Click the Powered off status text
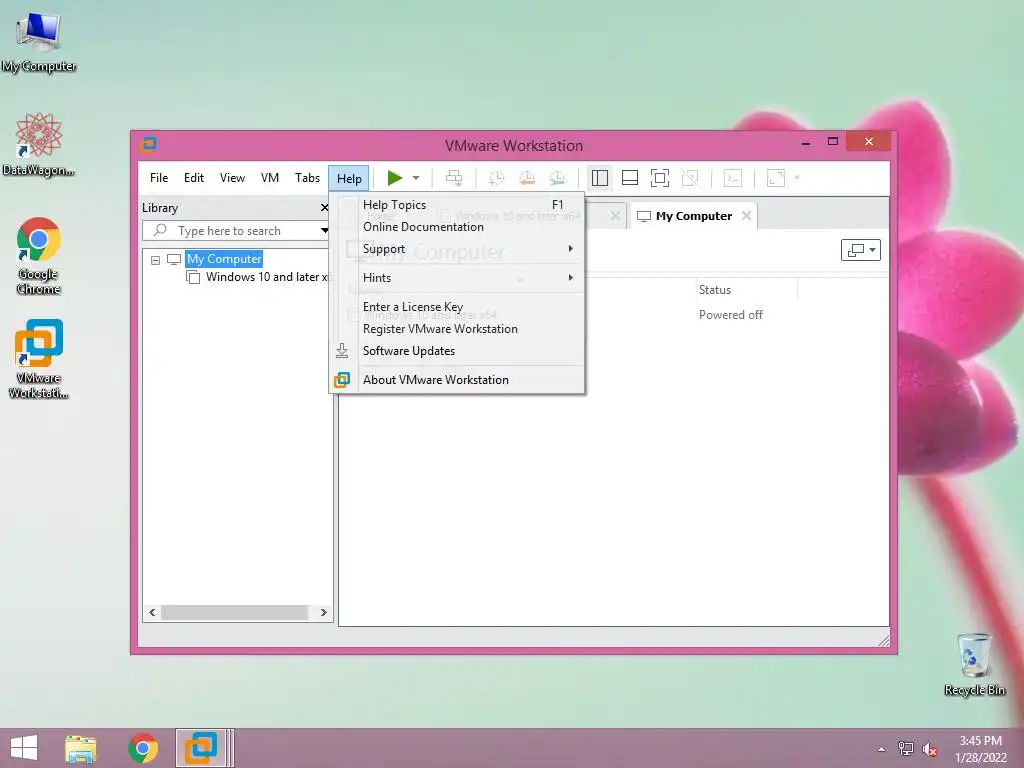The height and width of the screenshot is (768, 1024). [730, 315]
